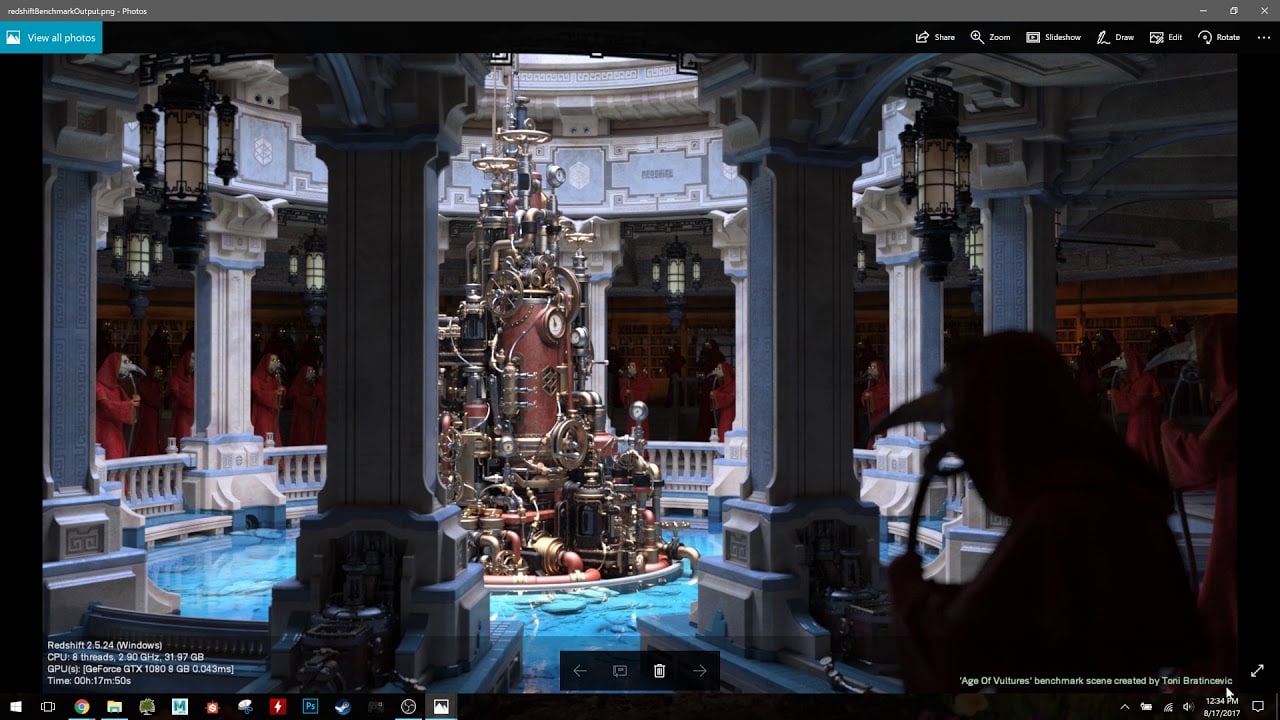
Task: Open File Explorer from the taskbar
Action: tap(114, 706)
